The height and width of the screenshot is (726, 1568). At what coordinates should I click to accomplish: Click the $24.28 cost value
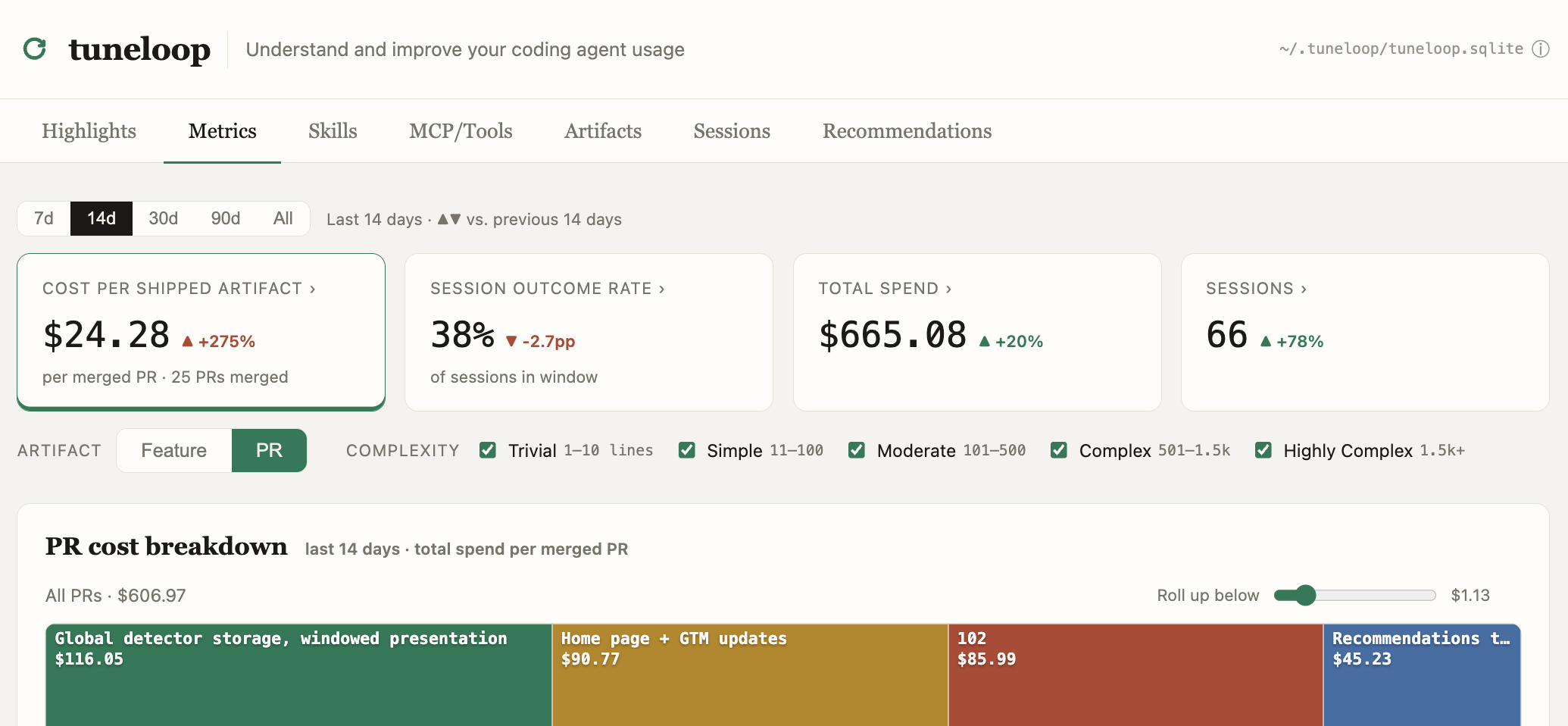pyautogui.click(x=106, y=335)
